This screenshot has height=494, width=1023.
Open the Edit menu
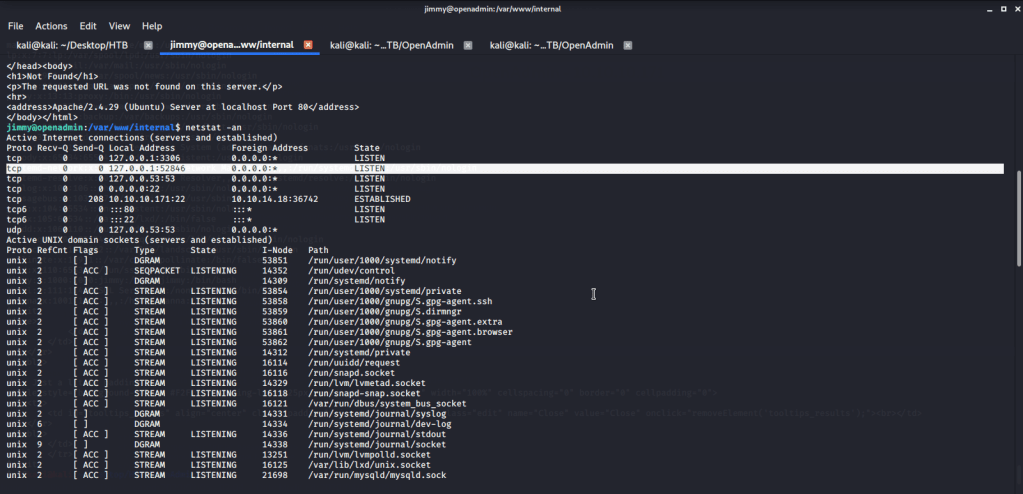(x=88, y=25)
